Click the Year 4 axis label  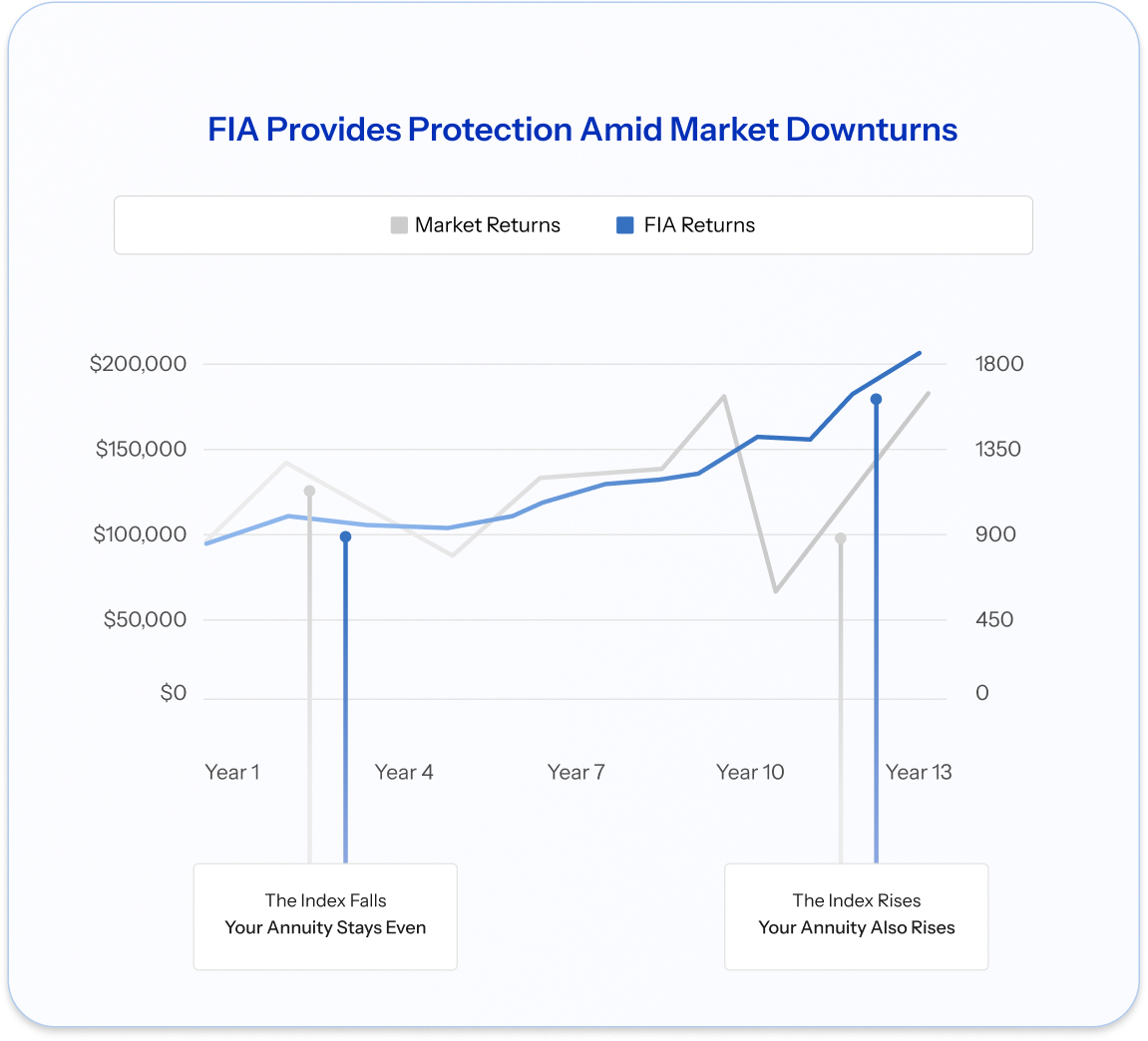(404, 772)
